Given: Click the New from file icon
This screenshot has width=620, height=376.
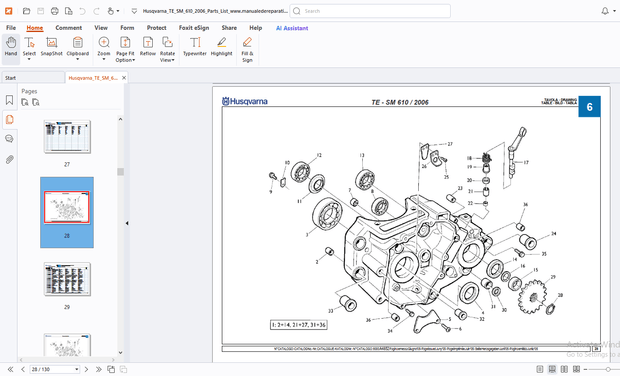Looking at the screenshot, I should (x=68, y=11).
